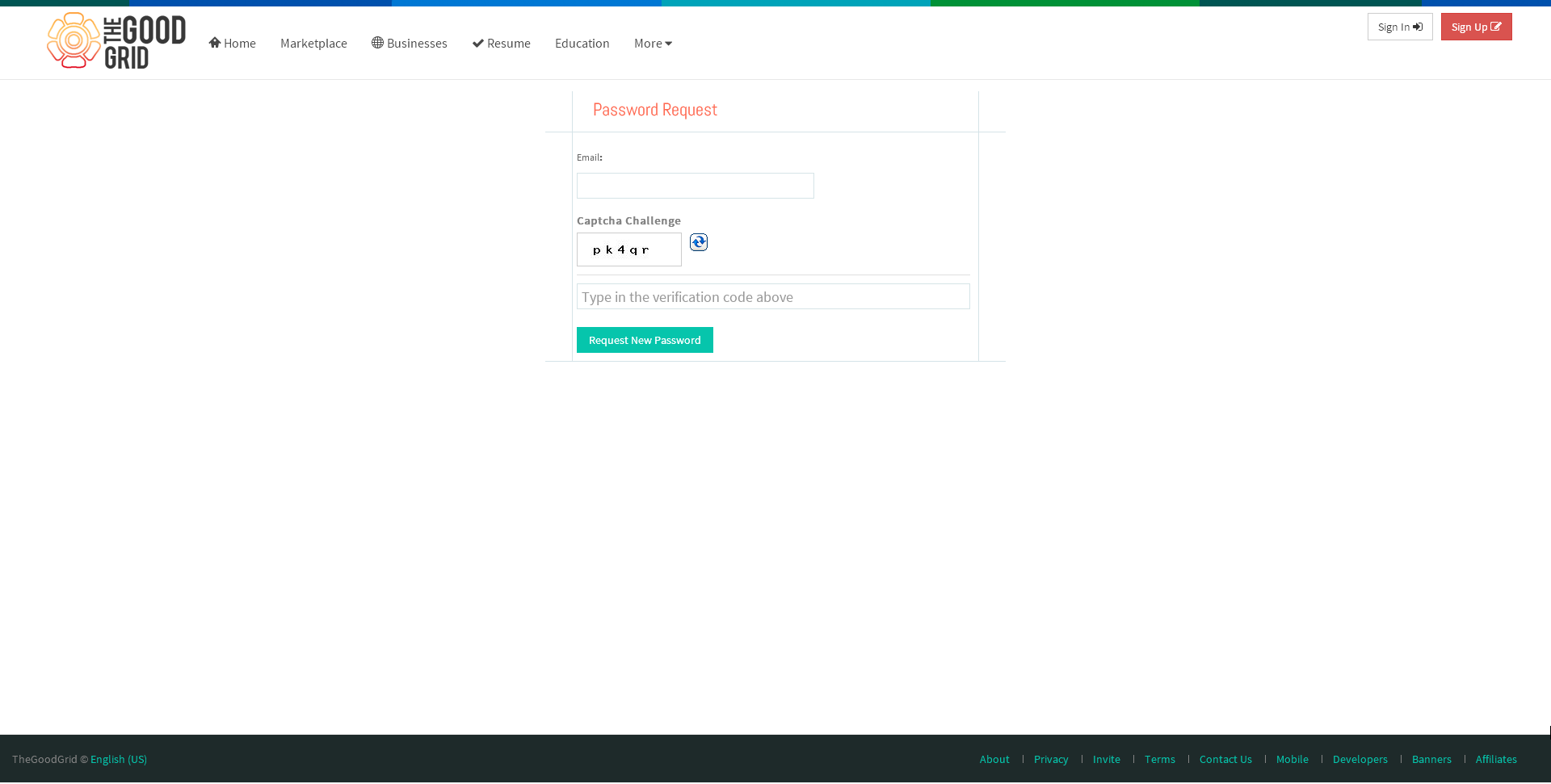Open the Banners footer link
Screen dimensions: 1551x784
coord(1431,759)
